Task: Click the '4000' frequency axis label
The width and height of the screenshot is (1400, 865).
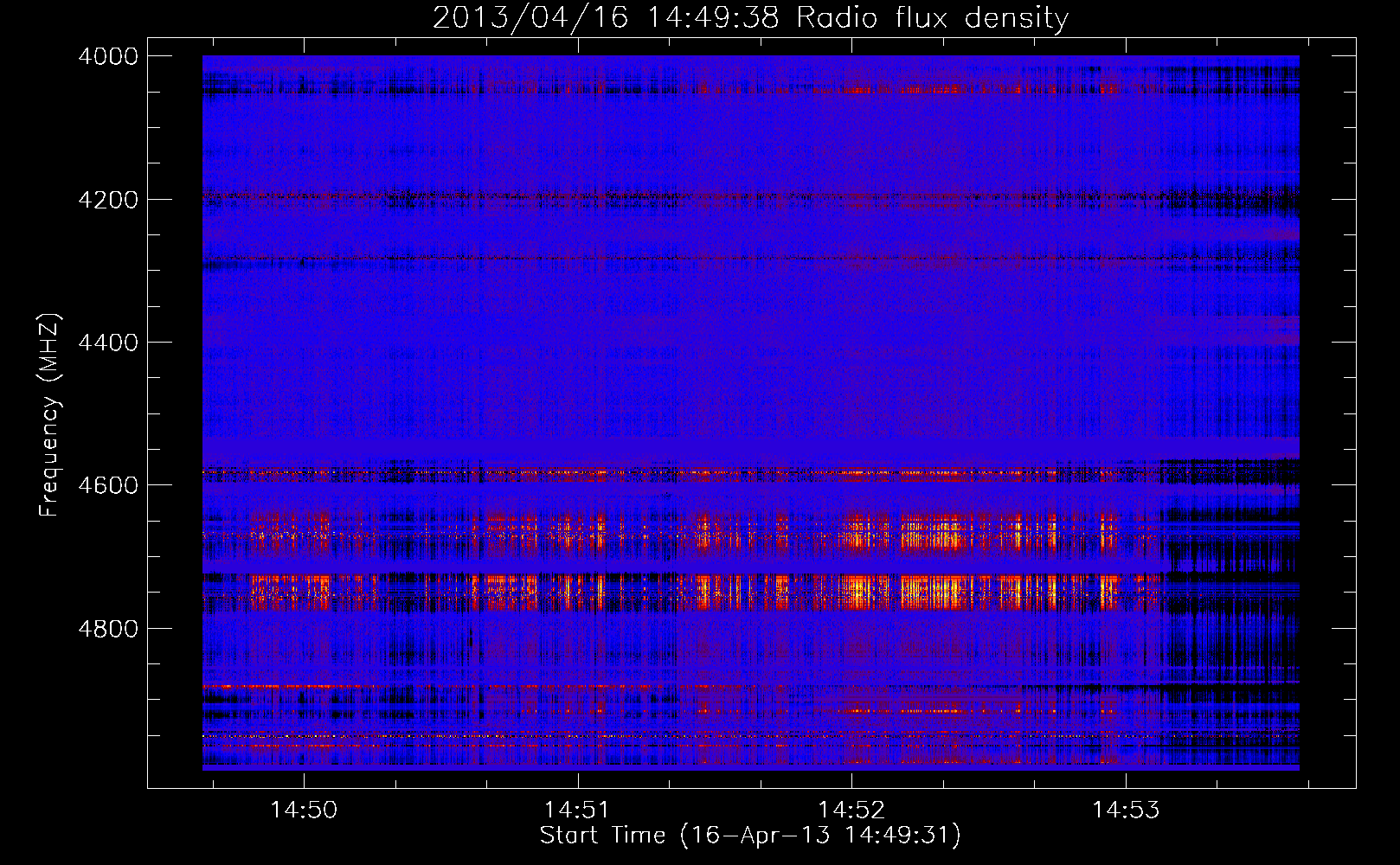Action: pos(108,56)
